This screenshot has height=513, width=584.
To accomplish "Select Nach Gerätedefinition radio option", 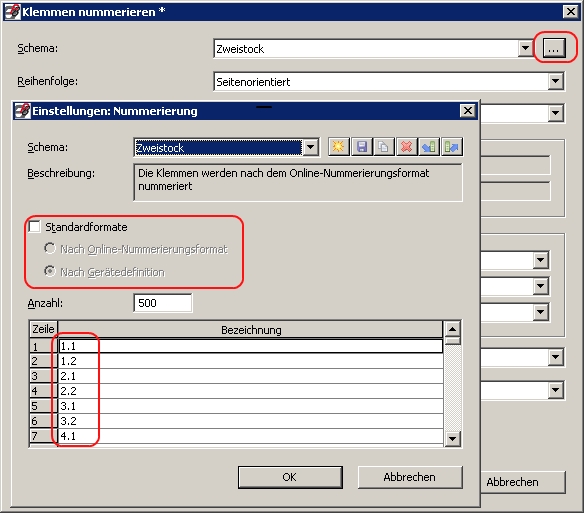I will (50, 271).
